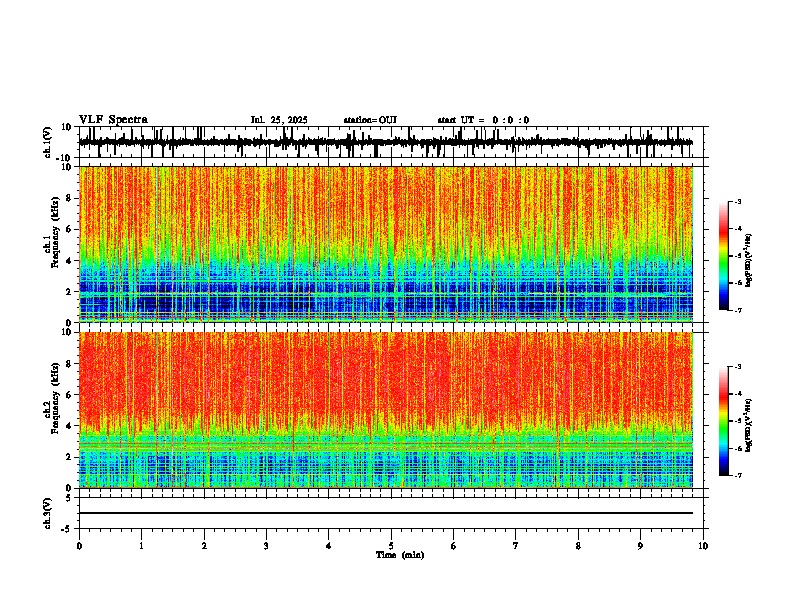This screenshot has width=792, height=612.
Task: Click the "6" kHz tick on ch.1 spectrogram axis
Action: [69, 230]
